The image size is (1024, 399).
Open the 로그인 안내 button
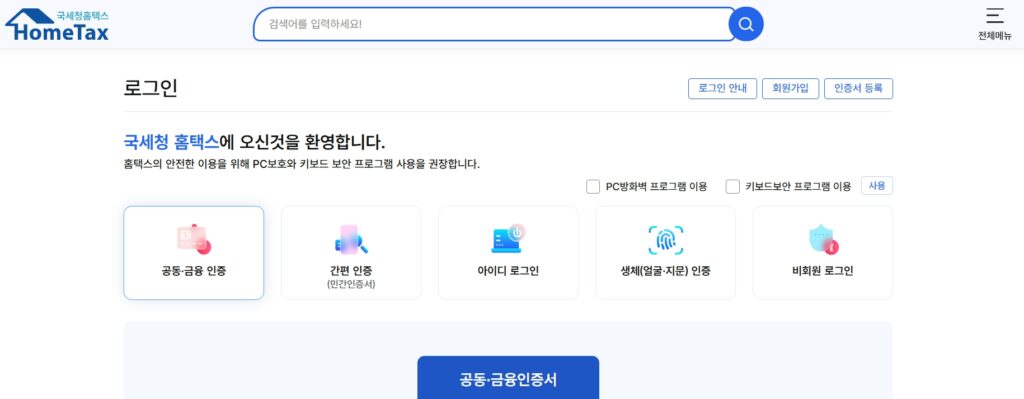(x=722, y=89)
